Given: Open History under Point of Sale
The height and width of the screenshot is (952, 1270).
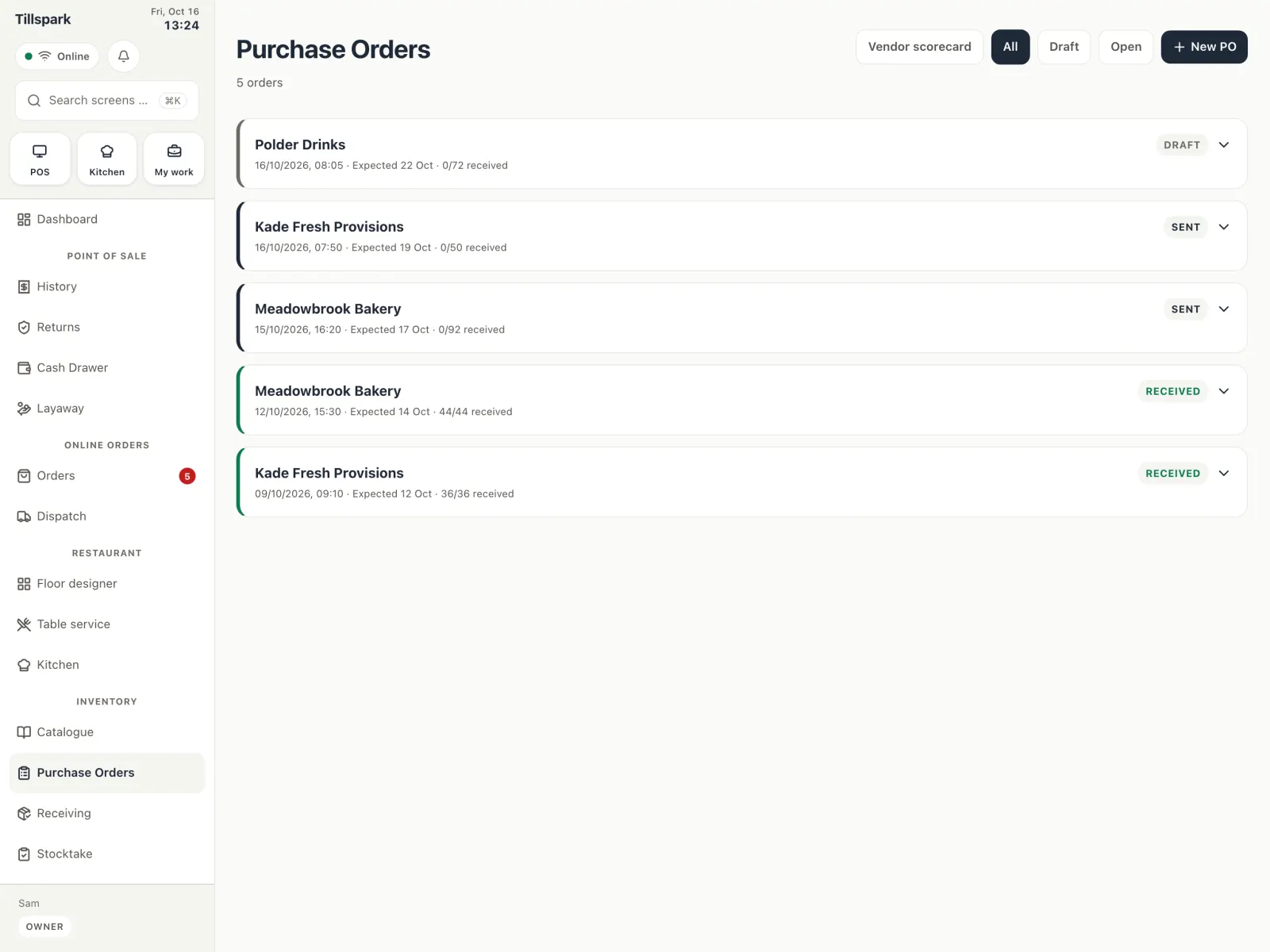Looking at the screenshot, I should [107, 286].
